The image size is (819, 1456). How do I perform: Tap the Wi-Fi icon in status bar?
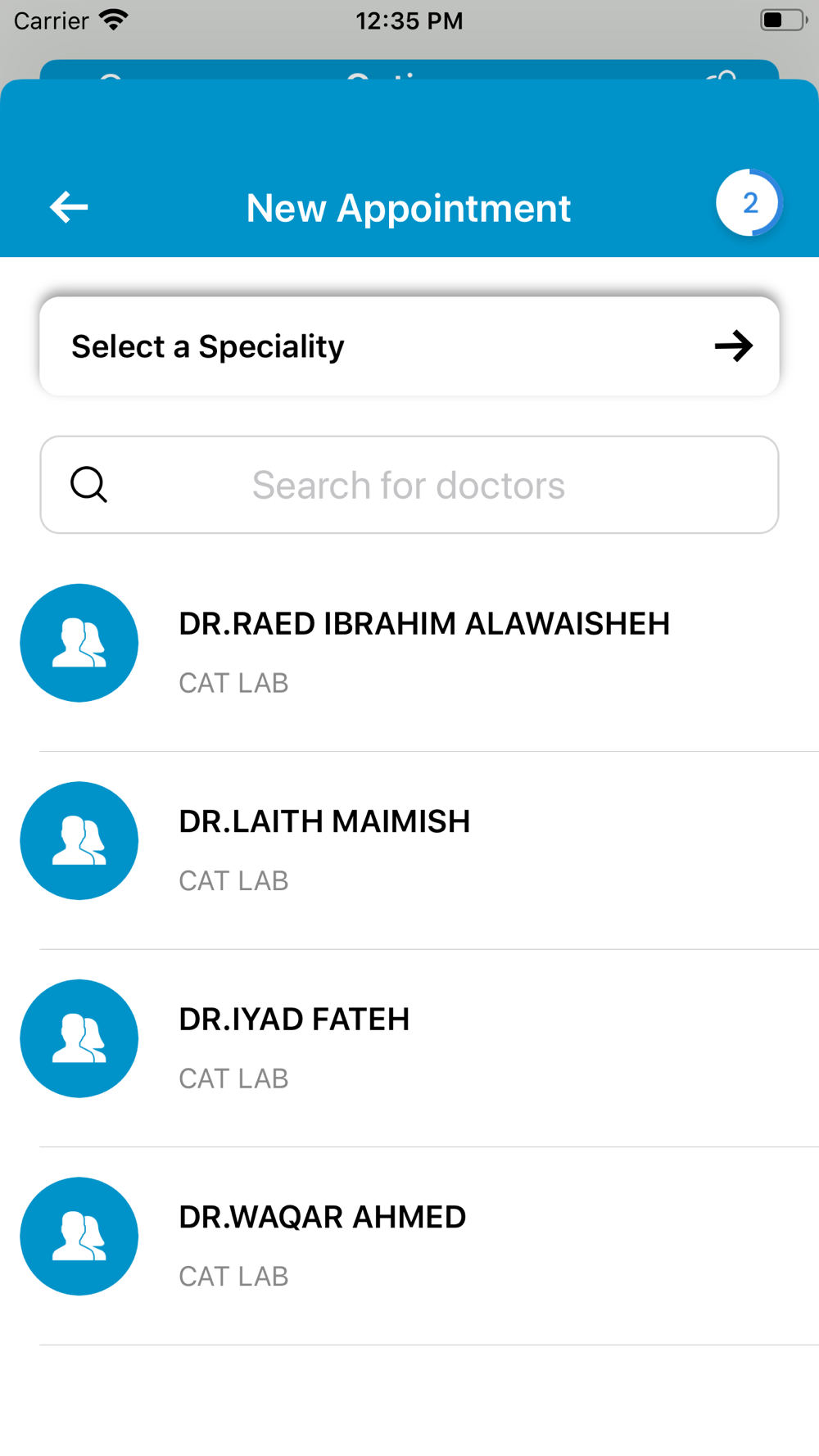pyautogui.click(x=113, y=20)
